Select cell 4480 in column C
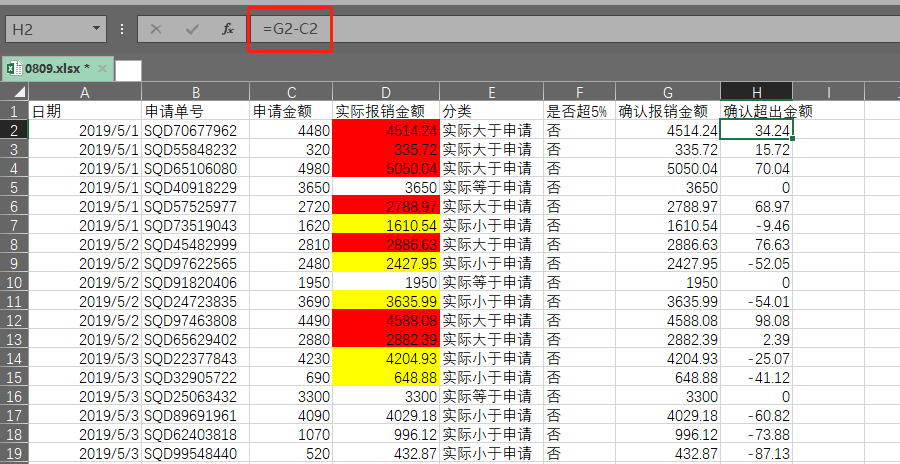Screen dimensions: 900x464 click(x=291, y=130)
